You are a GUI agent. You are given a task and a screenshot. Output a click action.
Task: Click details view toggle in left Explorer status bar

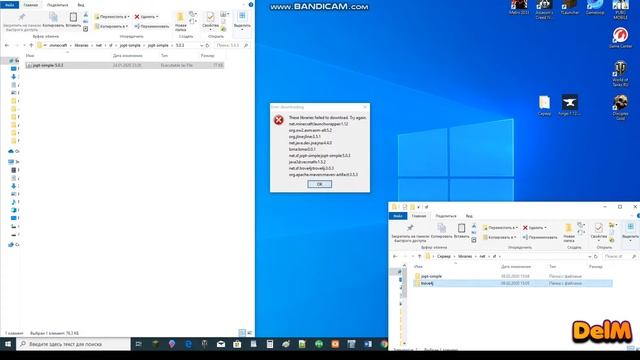[242, 333]
